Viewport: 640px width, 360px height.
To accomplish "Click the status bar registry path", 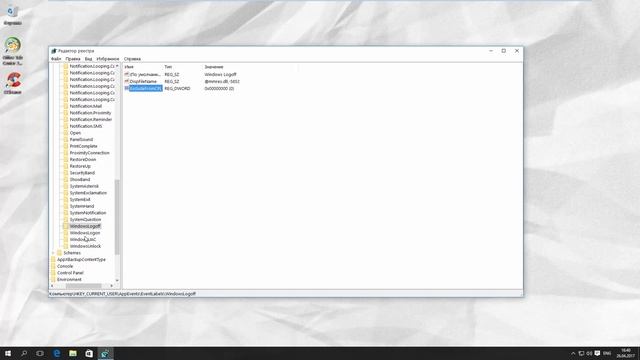I will coord(122,293).
